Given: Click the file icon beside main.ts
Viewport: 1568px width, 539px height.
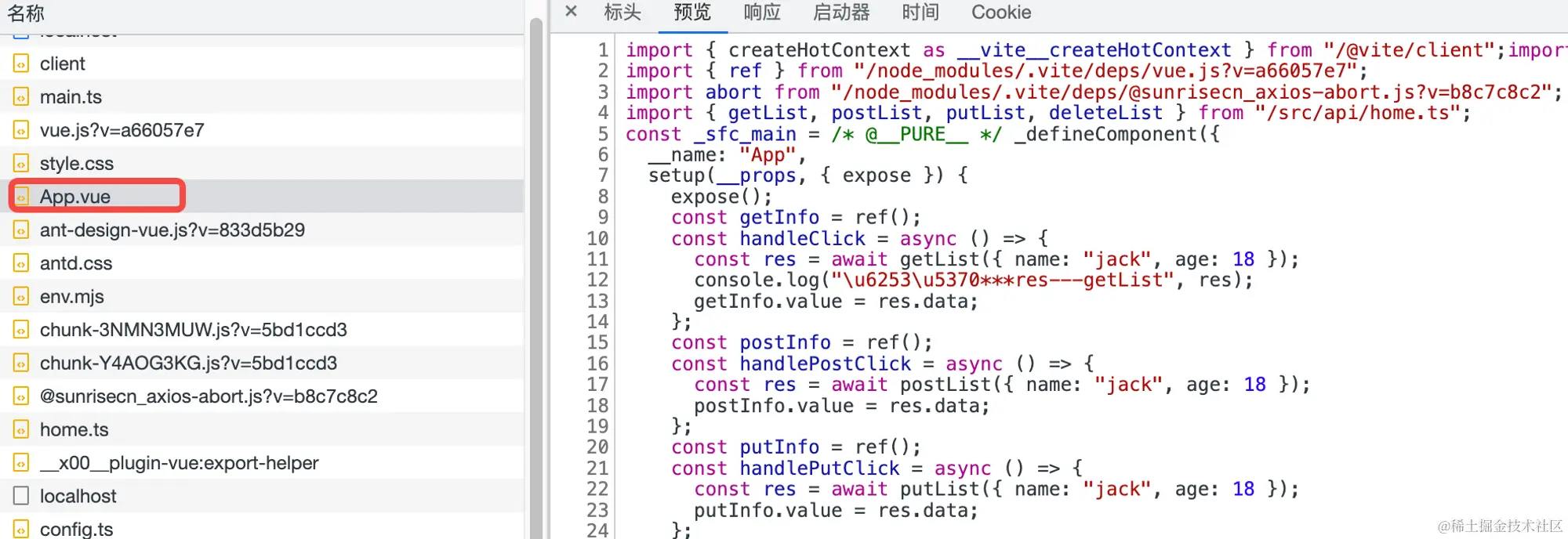Looking at the screenshot, I should click(21, 97).
